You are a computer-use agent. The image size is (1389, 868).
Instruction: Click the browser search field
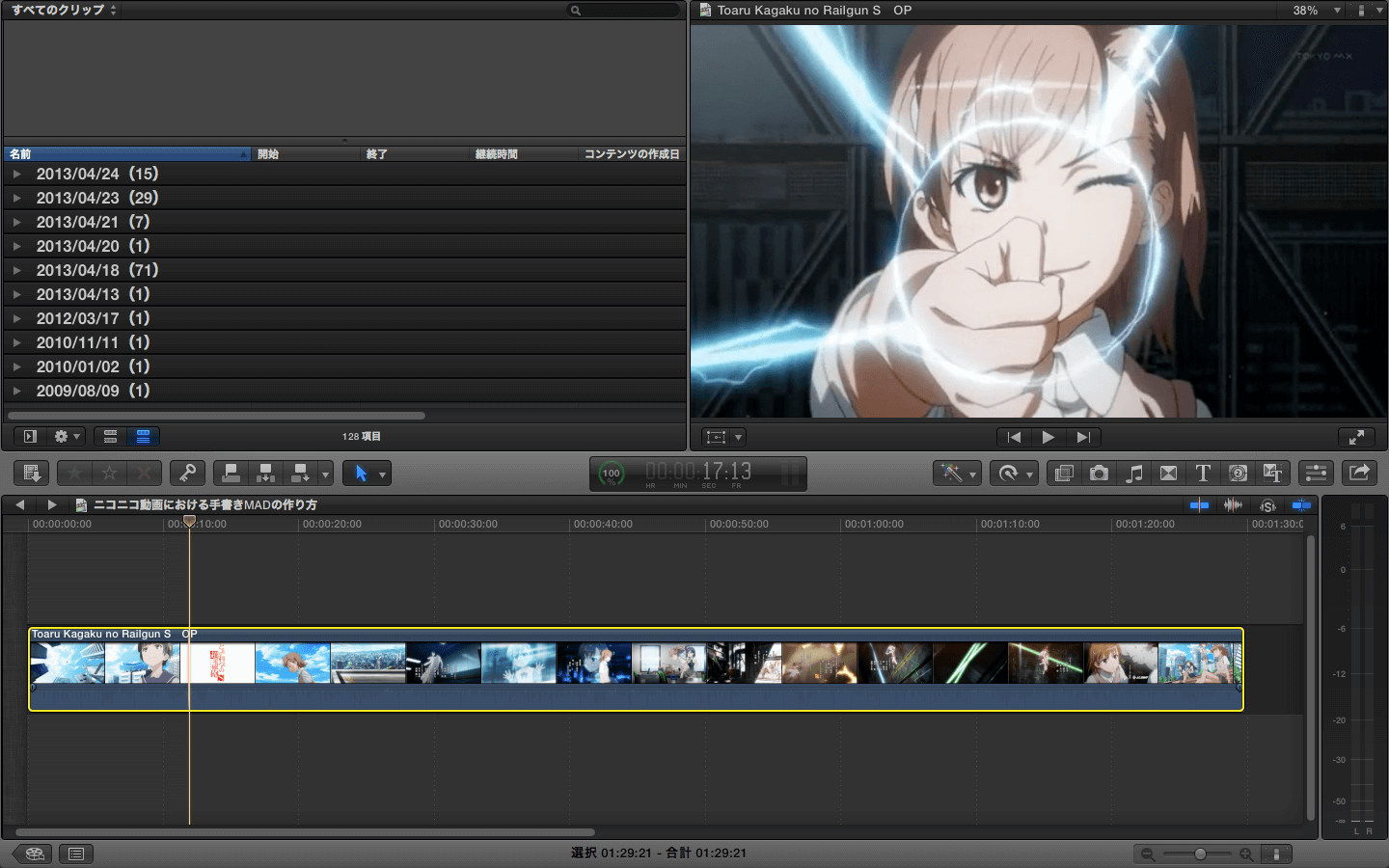click(623, 11)
